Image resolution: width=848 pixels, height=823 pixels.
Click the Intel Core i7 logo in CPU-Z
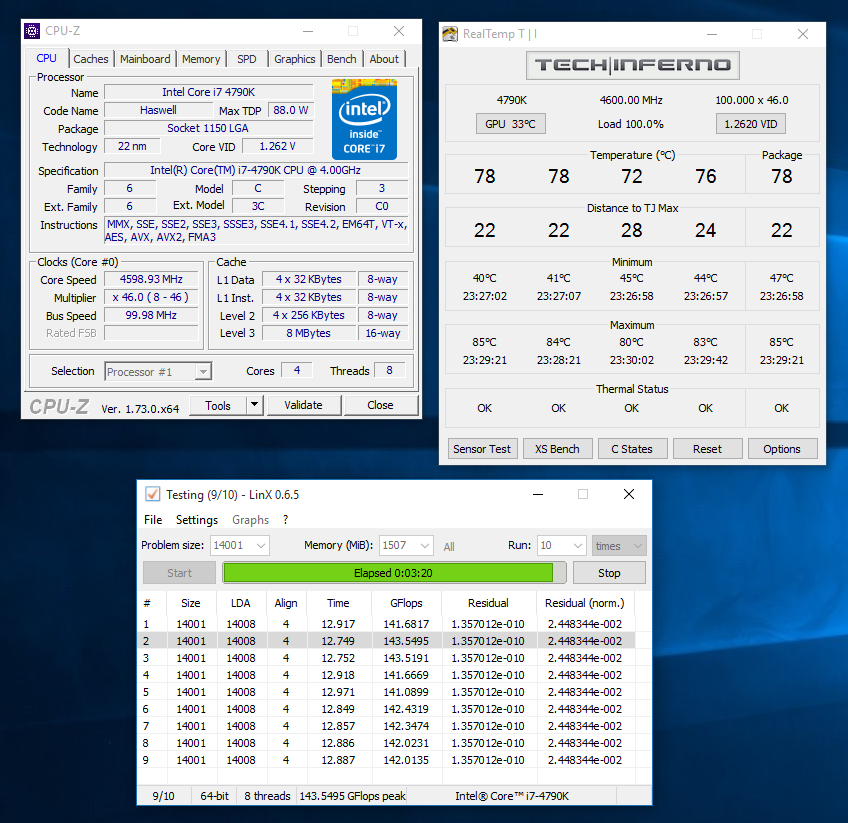point(364,119)
